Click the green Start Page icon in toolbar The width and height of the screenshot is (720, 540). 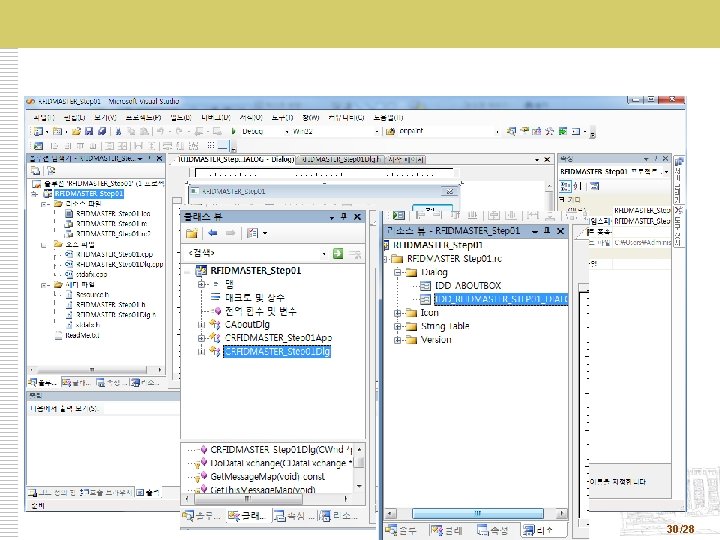[563, 131]
